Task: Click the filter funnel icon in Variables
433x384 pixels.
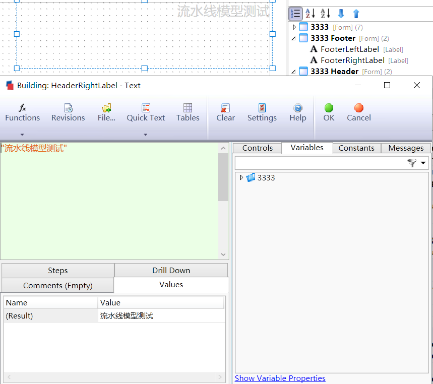Action: point(412,163)
